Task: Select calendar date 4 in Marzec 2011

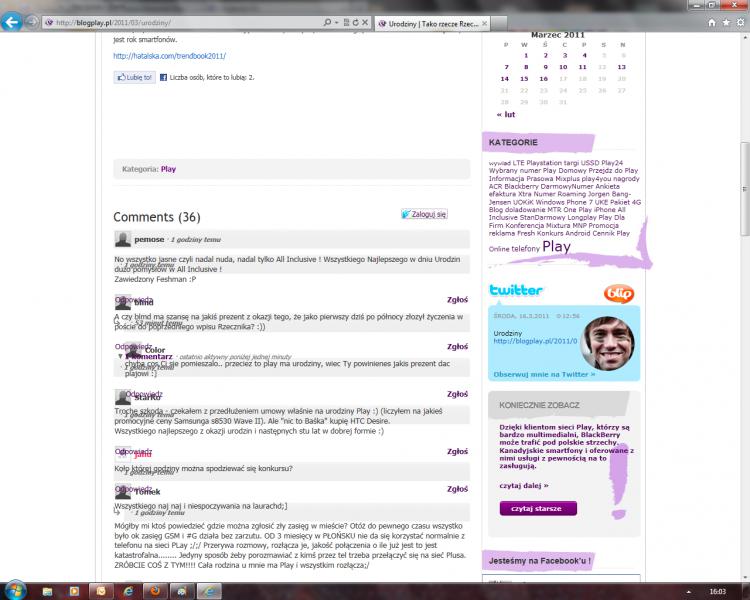Action: 584,56
